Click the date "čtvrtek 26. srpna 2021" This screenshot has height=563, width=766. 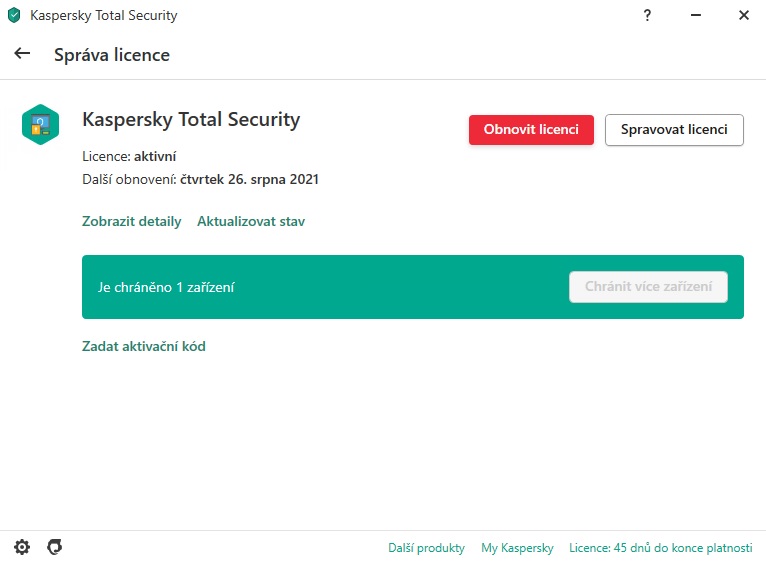click(249, 179)
